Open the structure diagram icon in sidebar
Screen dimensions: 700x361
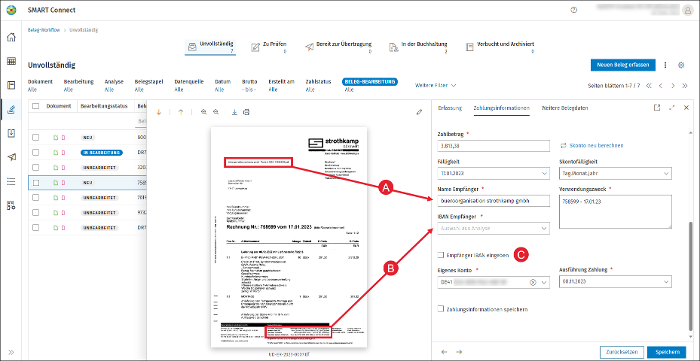[12, 206]
